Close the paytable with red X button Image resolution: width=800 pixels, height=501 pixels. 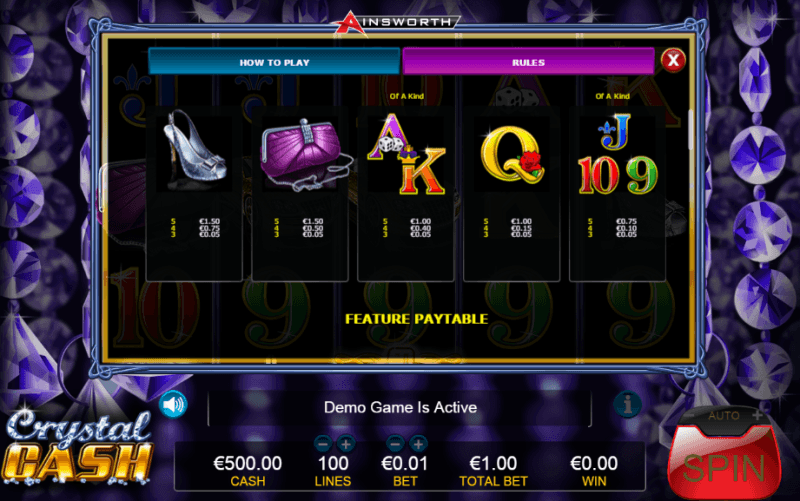coord(673,61)
